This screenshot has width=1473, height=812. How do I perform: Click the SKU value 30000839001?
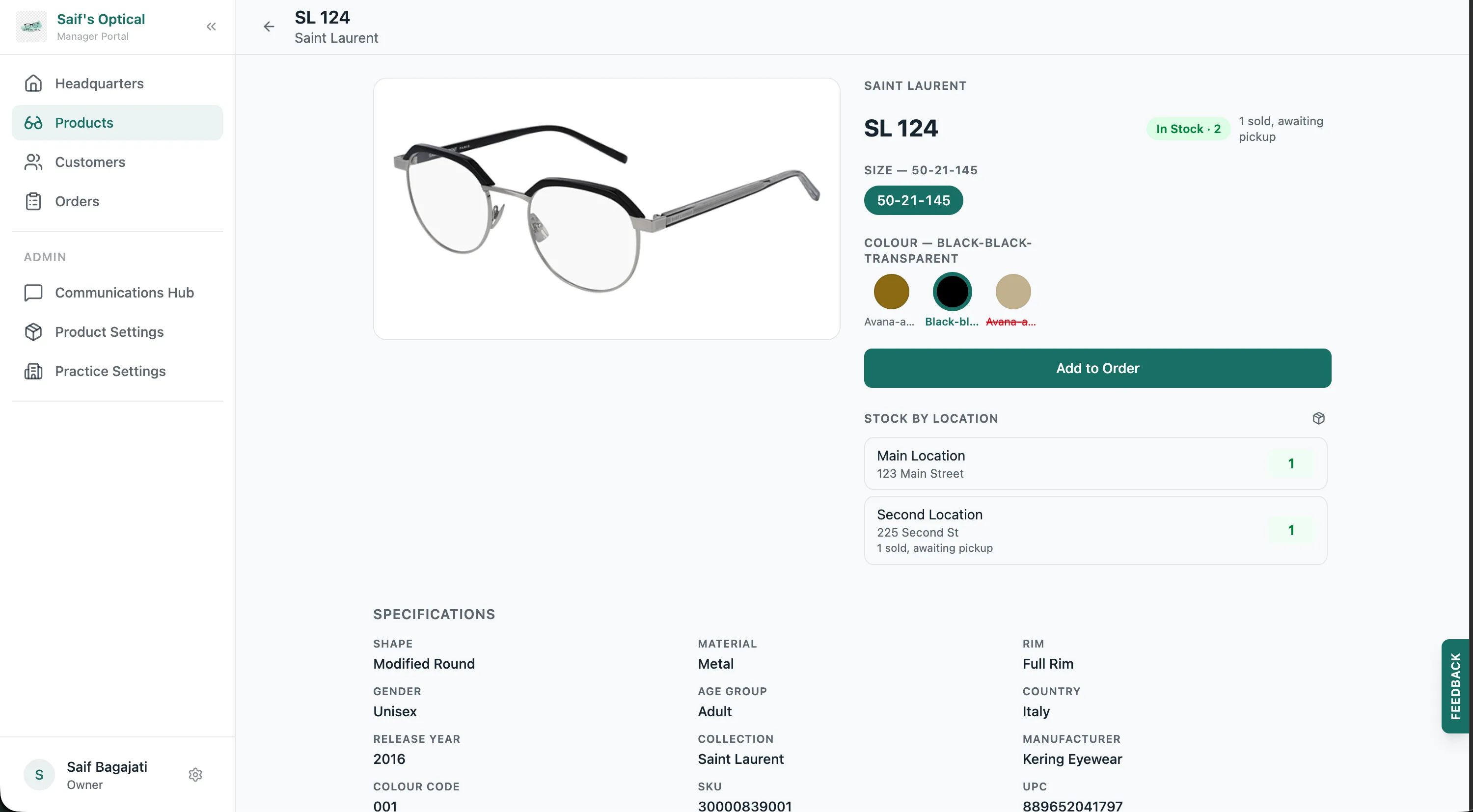[744, 805]
